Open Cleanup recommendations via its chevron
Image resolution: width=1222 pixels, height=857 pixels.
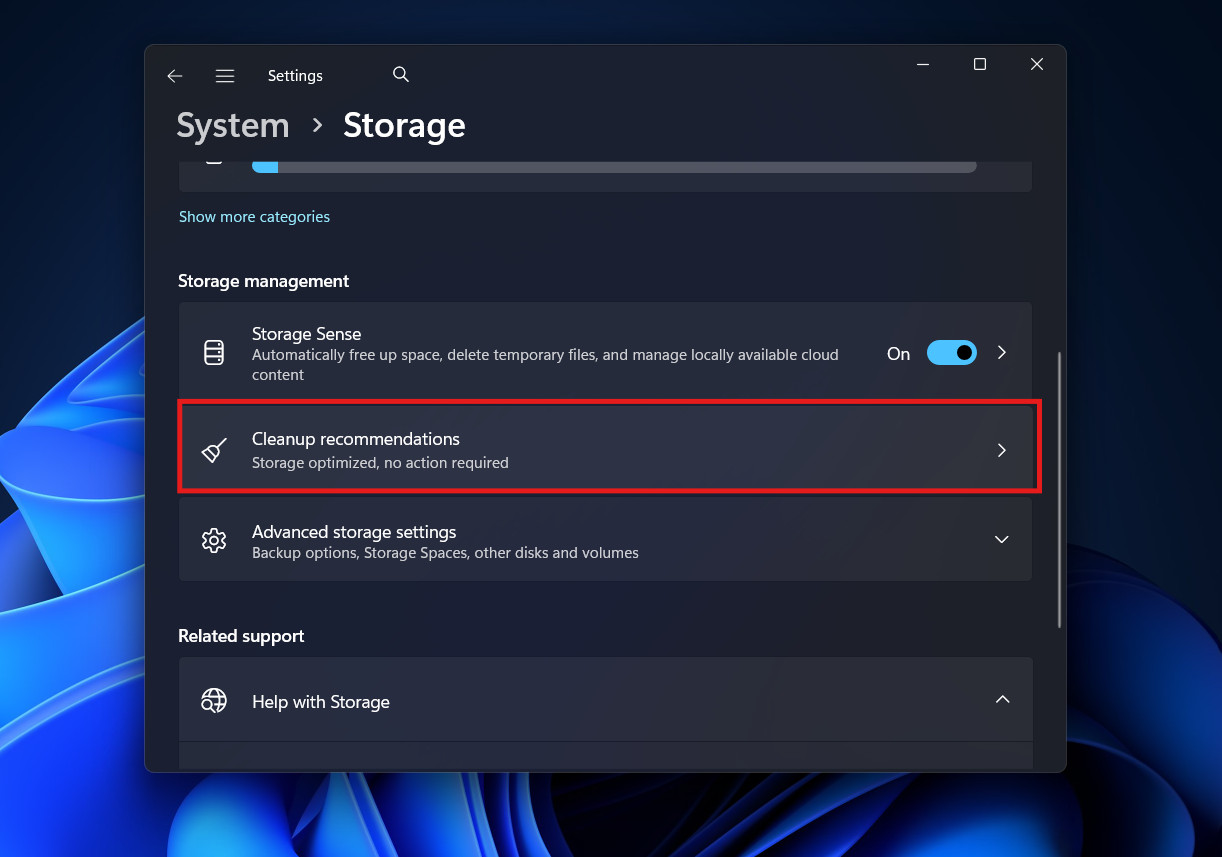point(1002,450)
